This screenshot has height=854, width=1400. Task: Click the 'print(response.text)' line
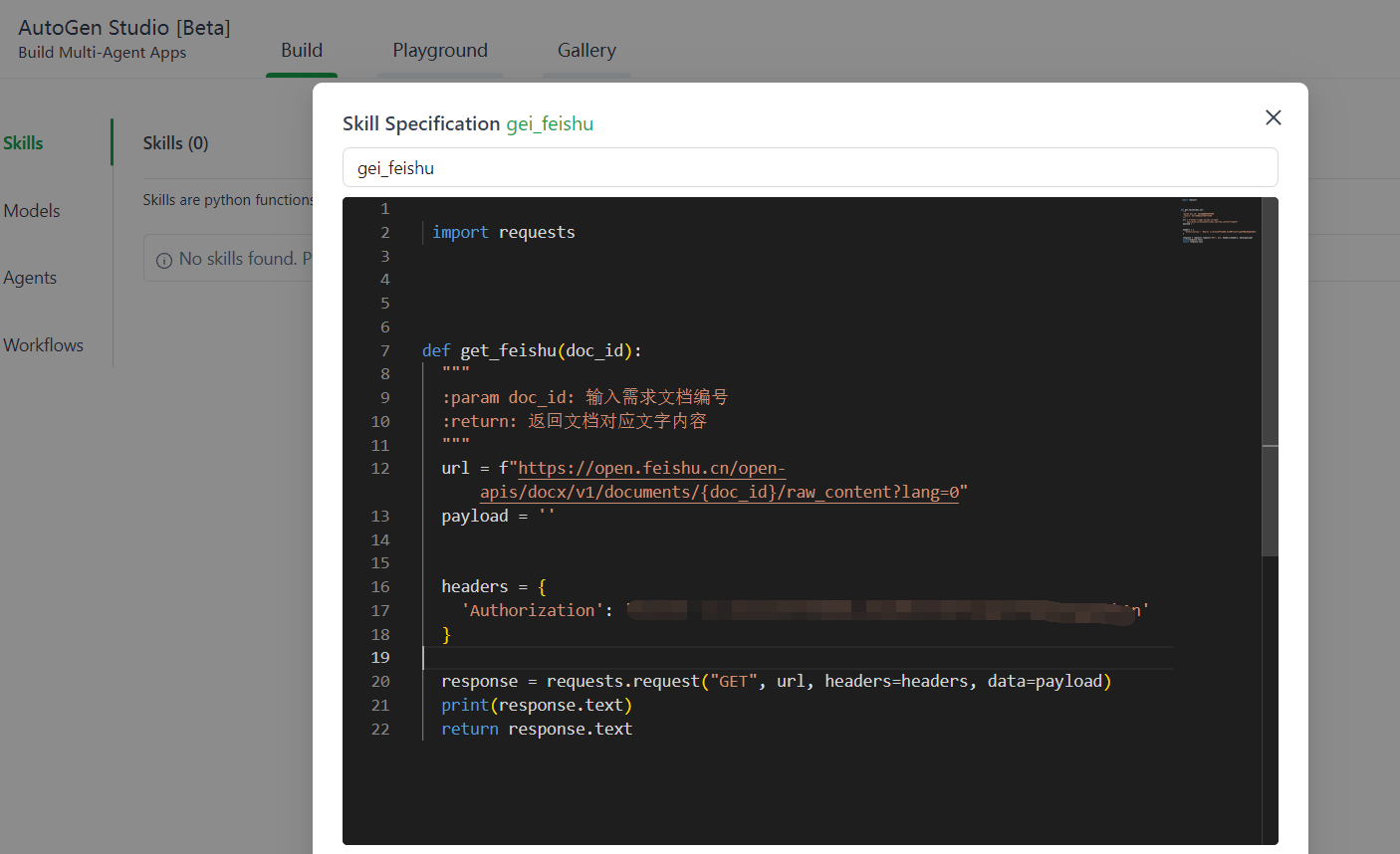click(x=537, y=705)
